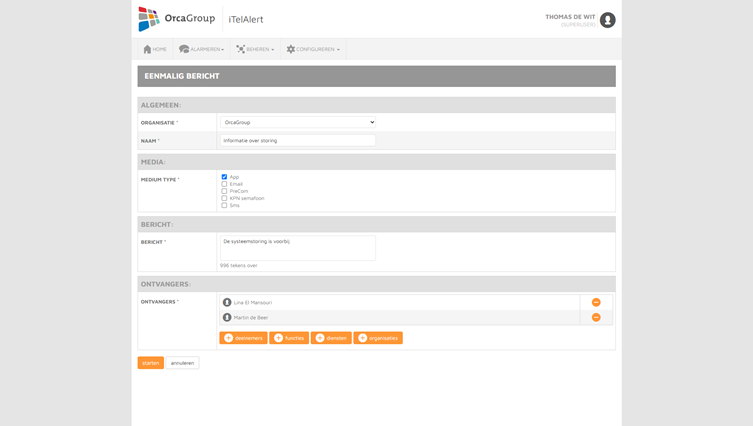Click plus icon on functies button
The height and width of the screenshot is (426, 753).
click(279, 338)
